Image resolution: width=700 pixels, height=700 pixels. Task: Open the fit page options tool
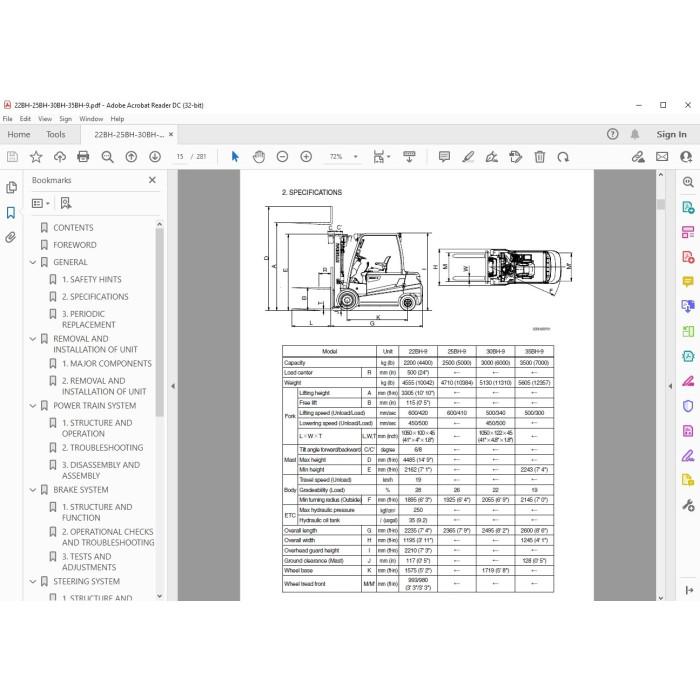pos(382,157)
